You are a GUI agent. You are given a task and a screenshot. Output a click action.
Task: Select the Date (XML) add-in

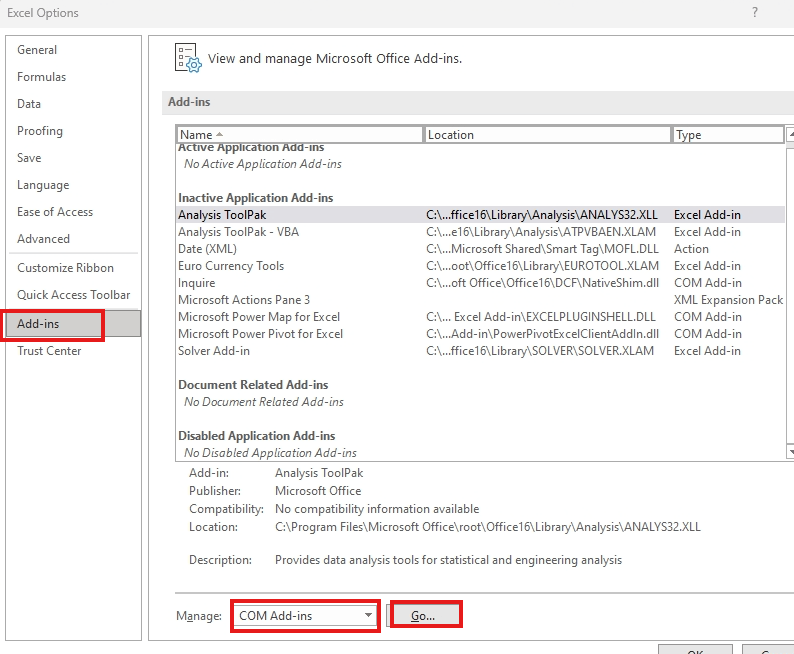click(480, 249)
